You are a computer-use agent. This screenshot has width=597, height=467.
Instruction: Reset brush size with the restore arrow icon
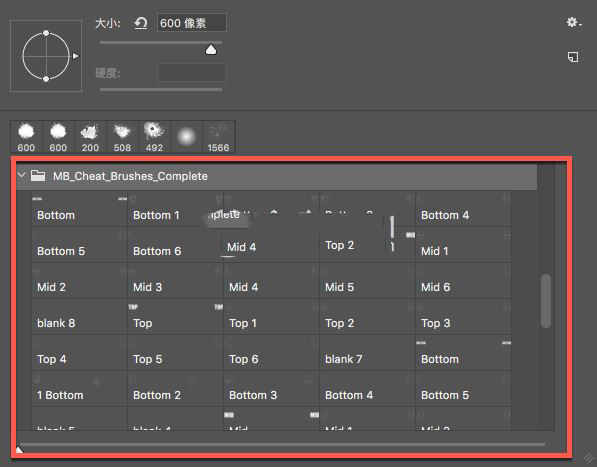pos(140,24)
